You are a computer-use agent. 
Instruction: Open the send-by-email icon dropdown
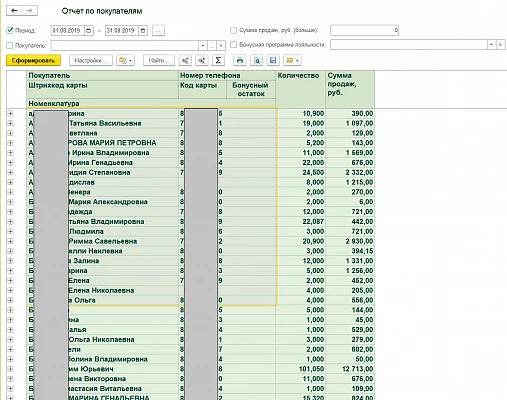(x=292, y=60)
